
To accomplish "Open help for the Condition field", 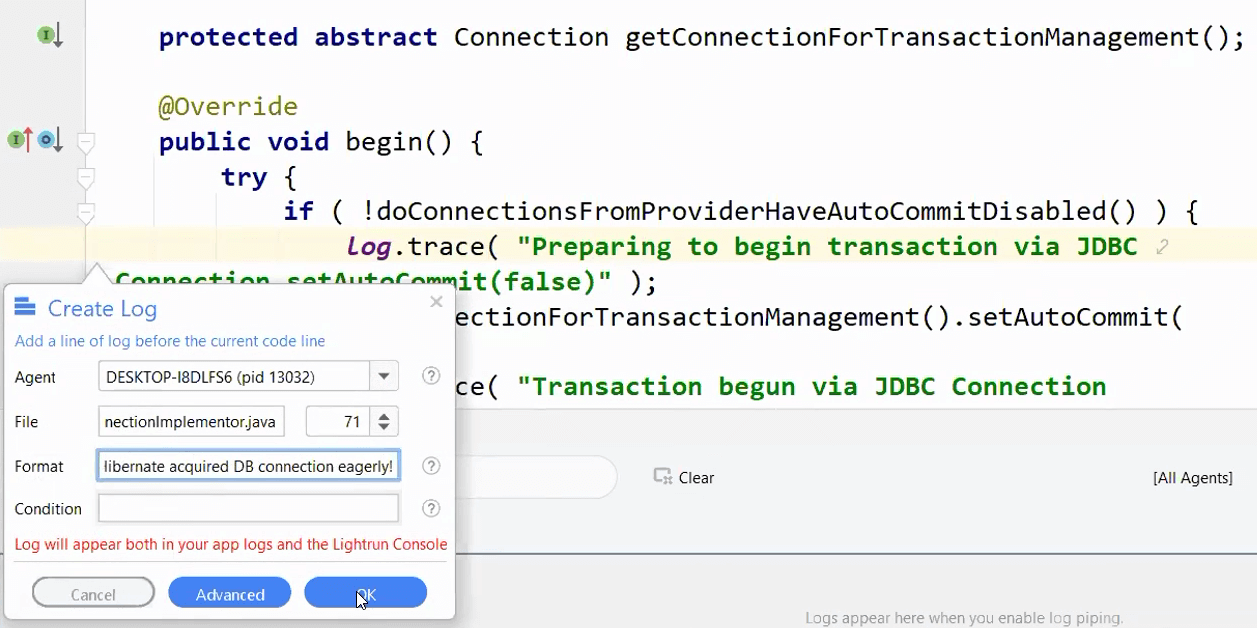I will tap(431, 508).
